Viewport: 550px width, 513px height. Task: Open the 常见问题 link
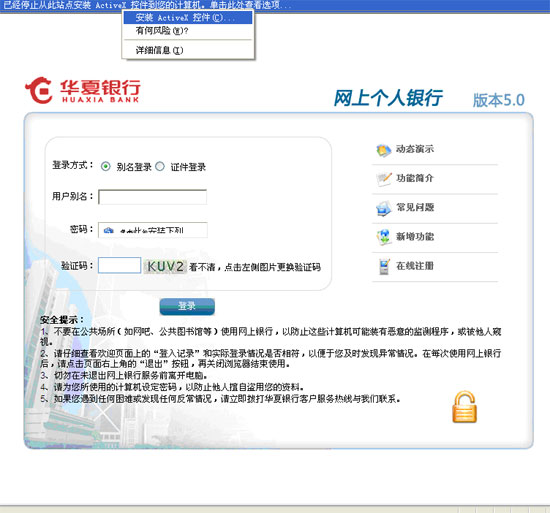click(x=415, y=207)
